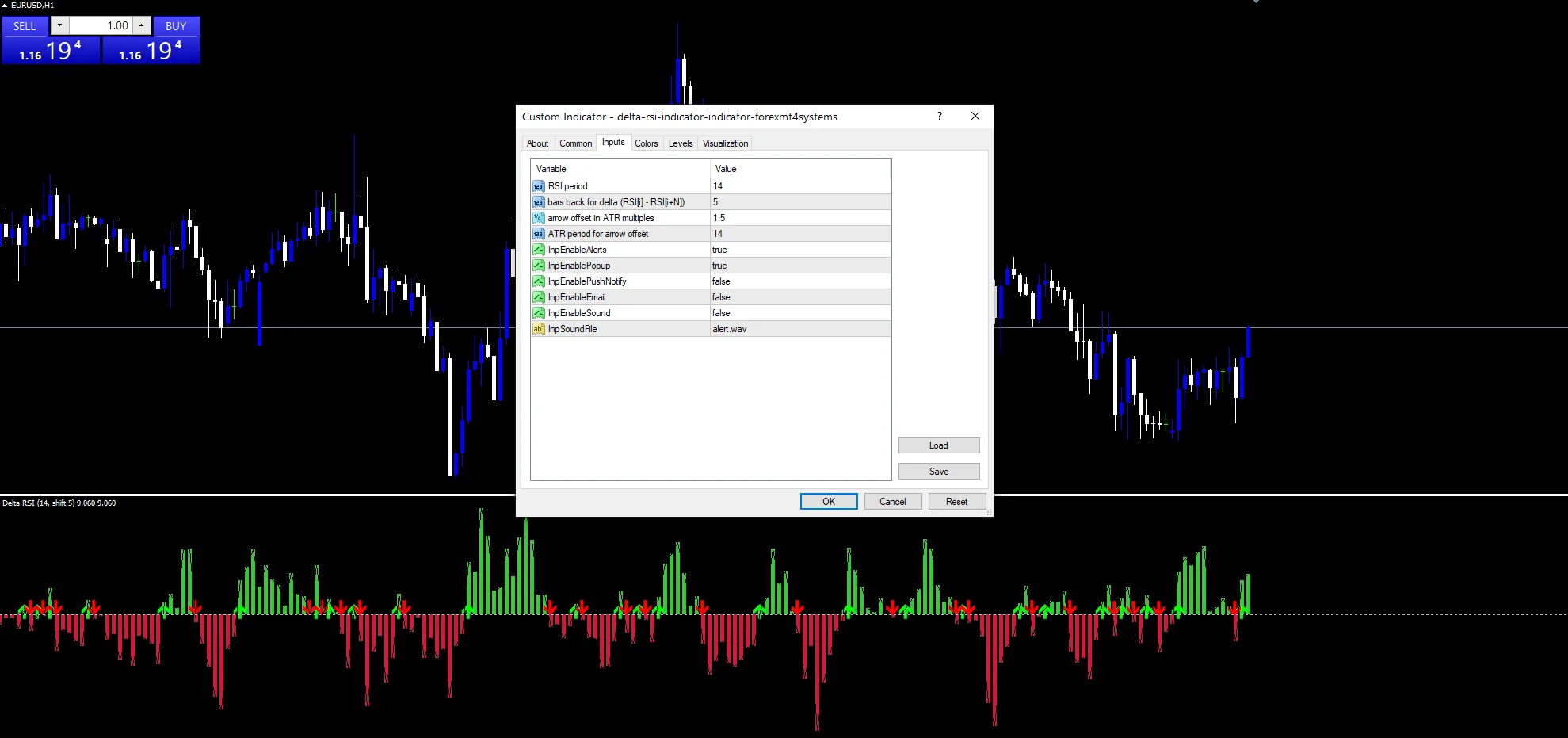Click the BUY button in trading panel
The width and height of the screenshot is (1568, 738).
click(176, 26)
